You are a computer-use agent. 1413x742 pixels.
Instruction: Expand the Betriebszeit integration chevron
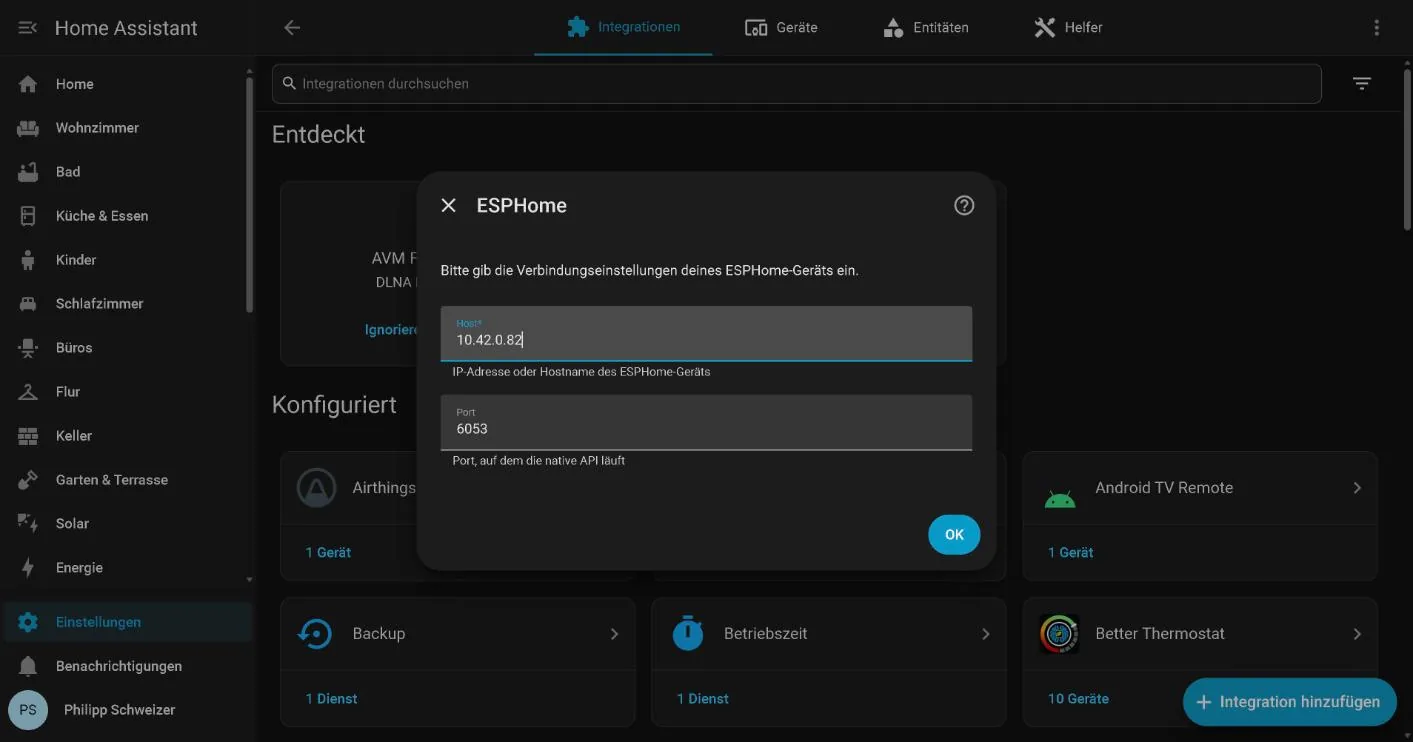click(x=985, y=634)
